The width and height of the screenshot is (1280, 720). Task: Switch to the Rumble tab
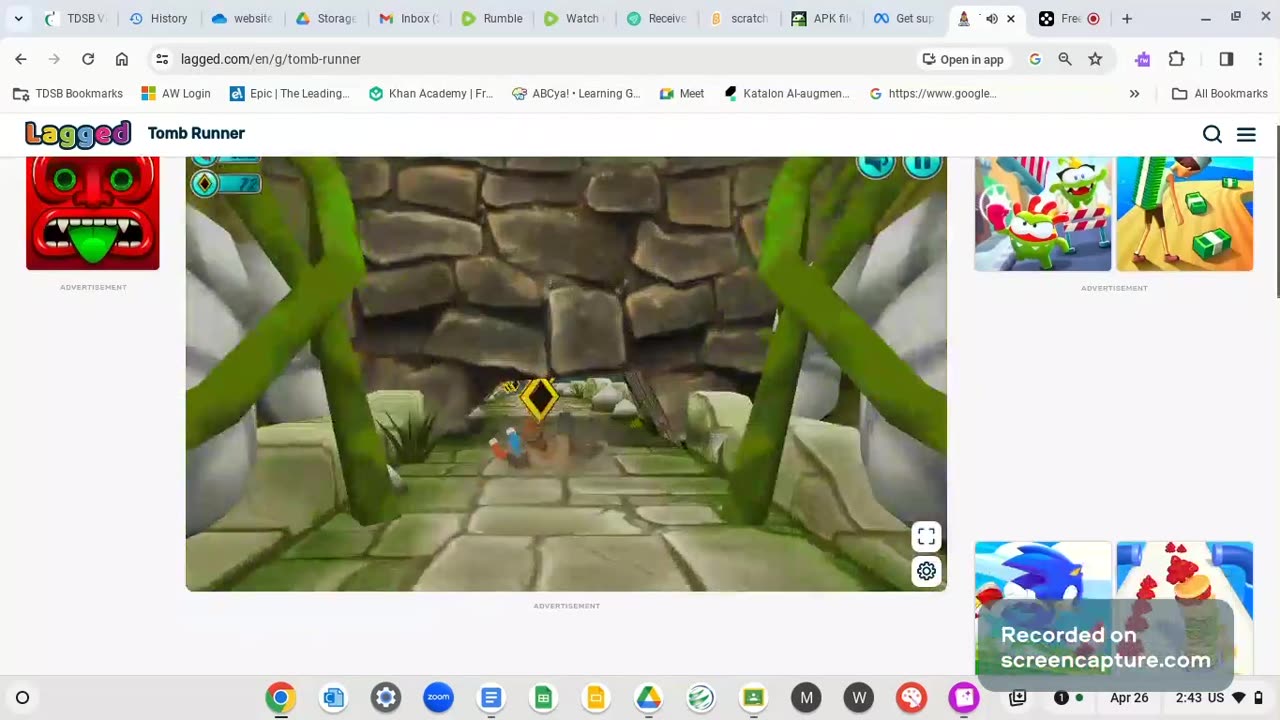(492, 18)
